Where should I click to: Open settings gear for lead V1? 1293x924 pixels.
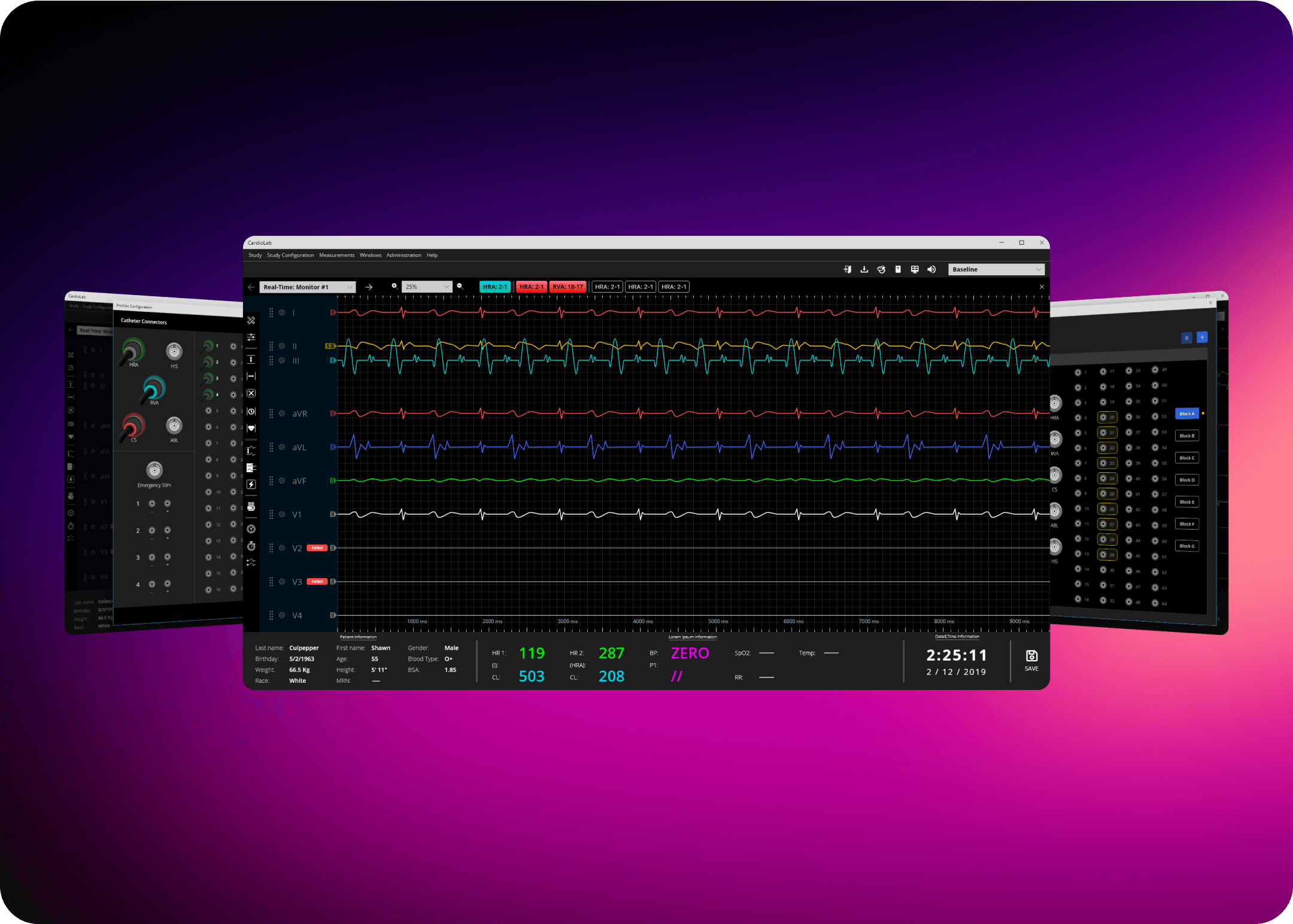coord(282,514)
